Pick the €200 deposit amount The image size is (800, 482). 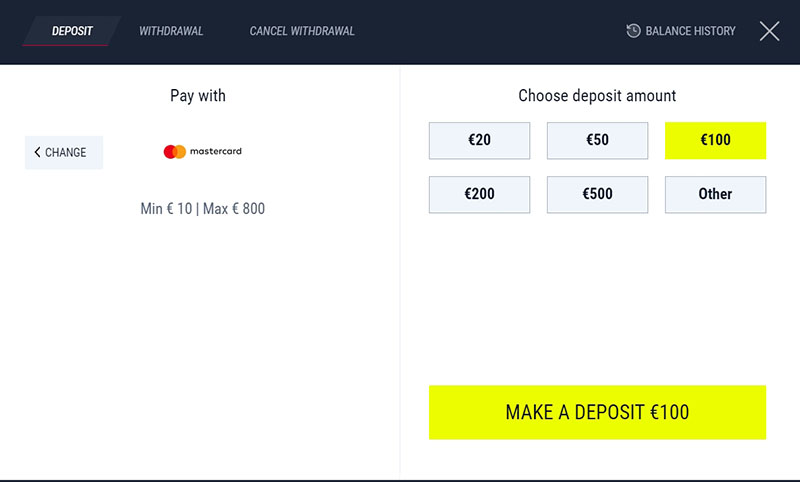pyautogui.click(x=480, y=194)
